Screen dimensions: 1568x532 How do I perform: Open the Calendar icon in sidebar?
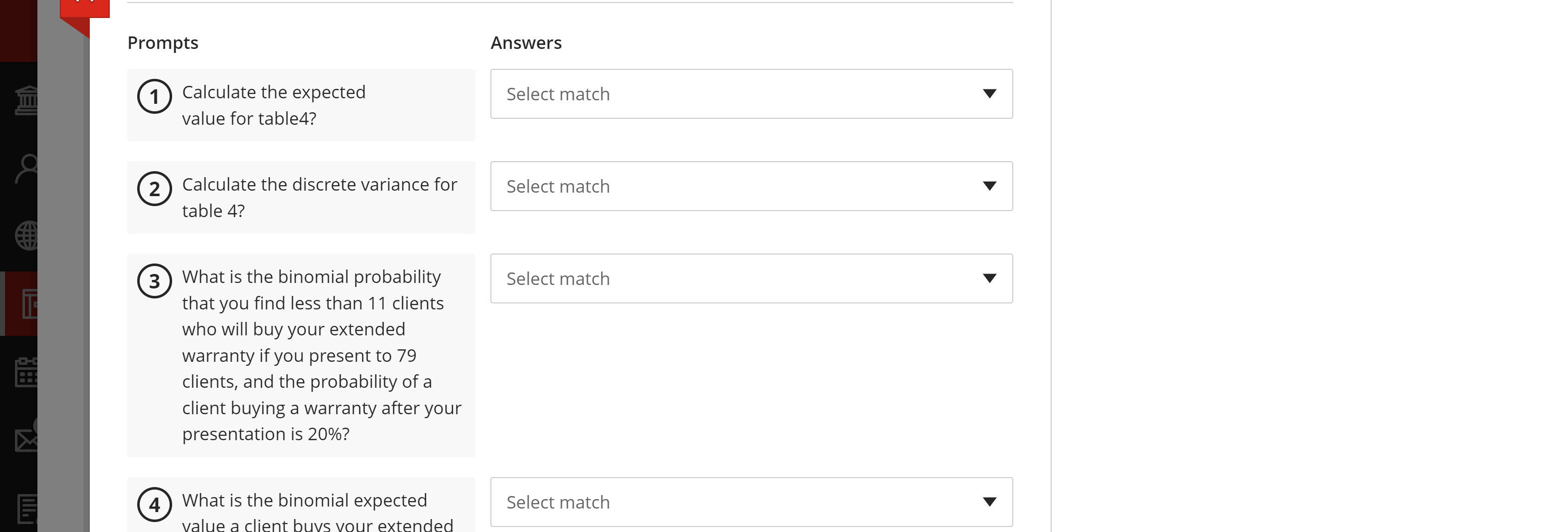26,372
